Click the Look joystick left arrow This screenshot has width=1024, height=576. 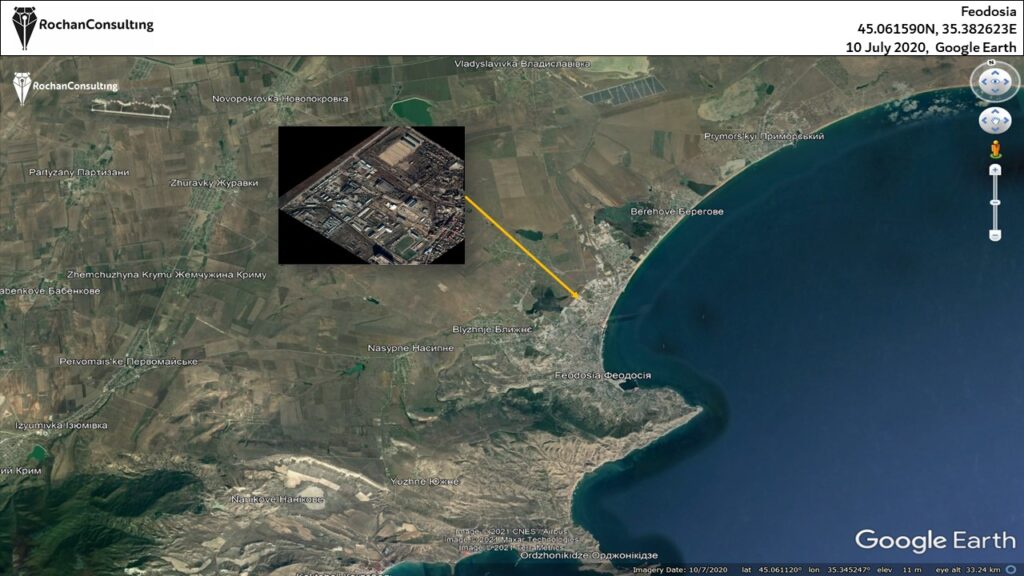click(984, 82)
